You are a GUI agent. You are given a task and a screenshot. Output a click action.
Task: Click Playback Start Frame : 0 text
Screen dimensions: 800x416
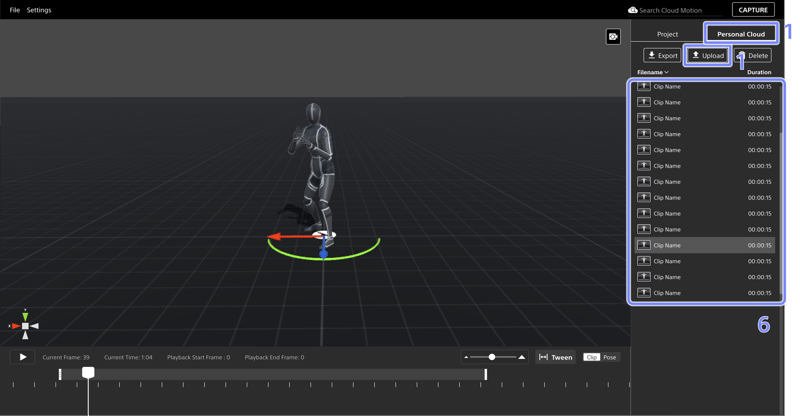(x=198, y=357)
